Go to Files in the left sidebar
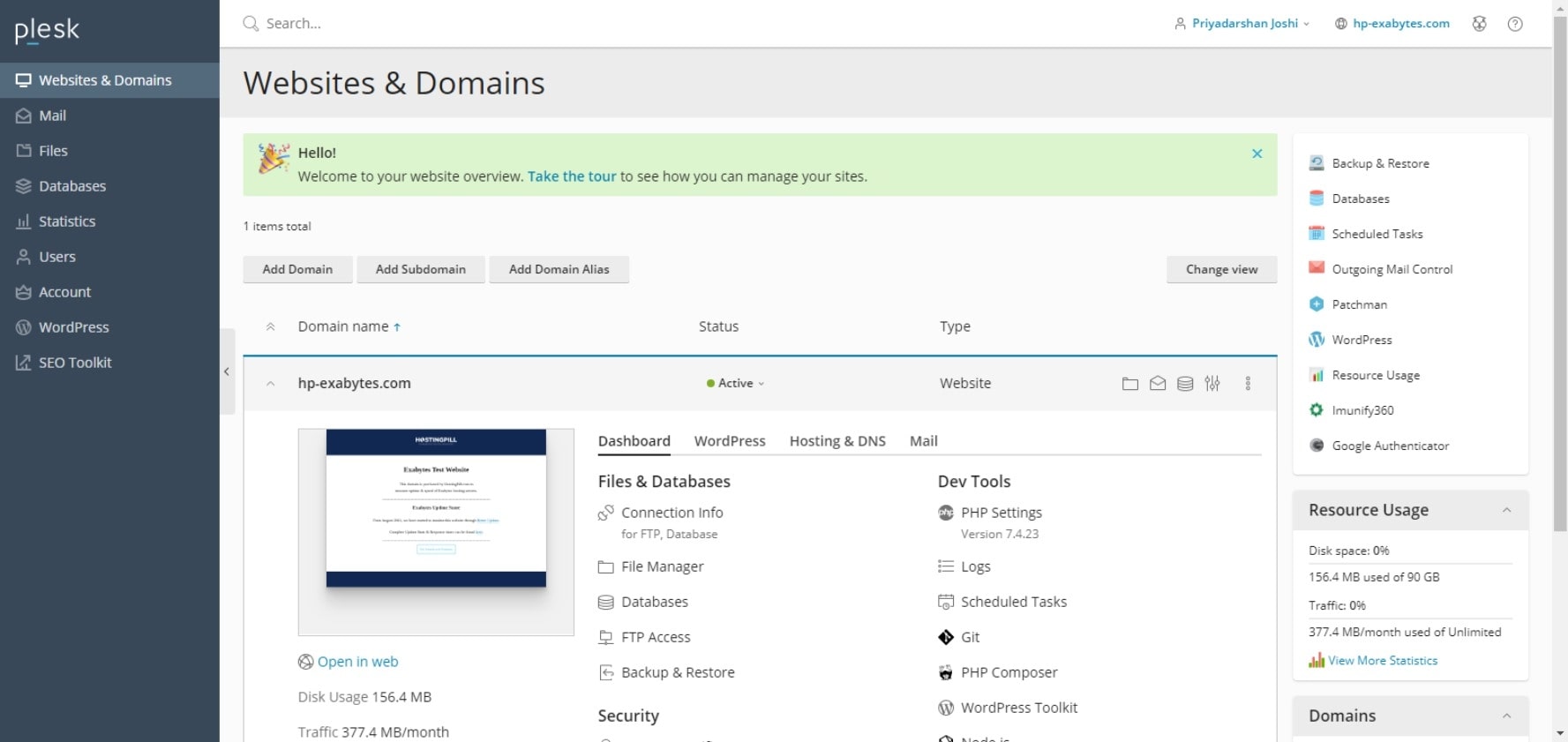Viewport: 1568px width, 742px height. (x=109, y=151)
